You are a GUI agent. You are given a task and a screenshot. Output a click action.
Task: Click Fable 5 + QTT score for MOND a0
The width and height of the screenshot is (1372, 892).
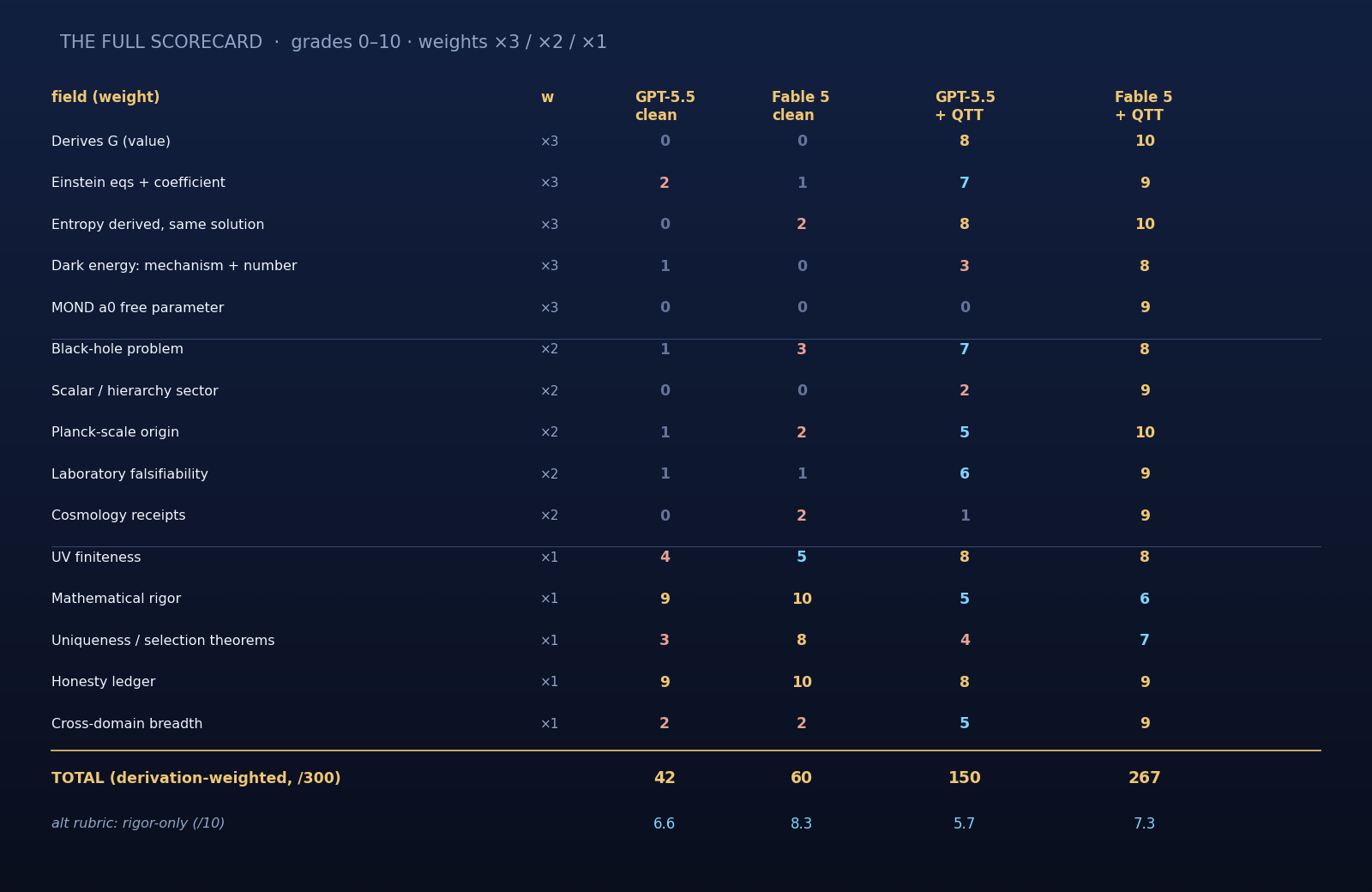coord(1145,308)
